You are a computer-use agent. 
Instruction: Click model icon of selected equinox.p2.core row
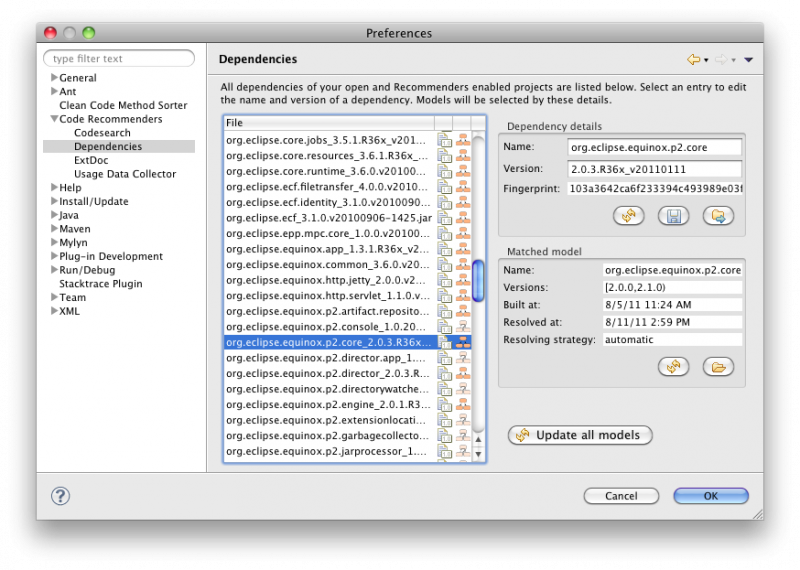463,342
